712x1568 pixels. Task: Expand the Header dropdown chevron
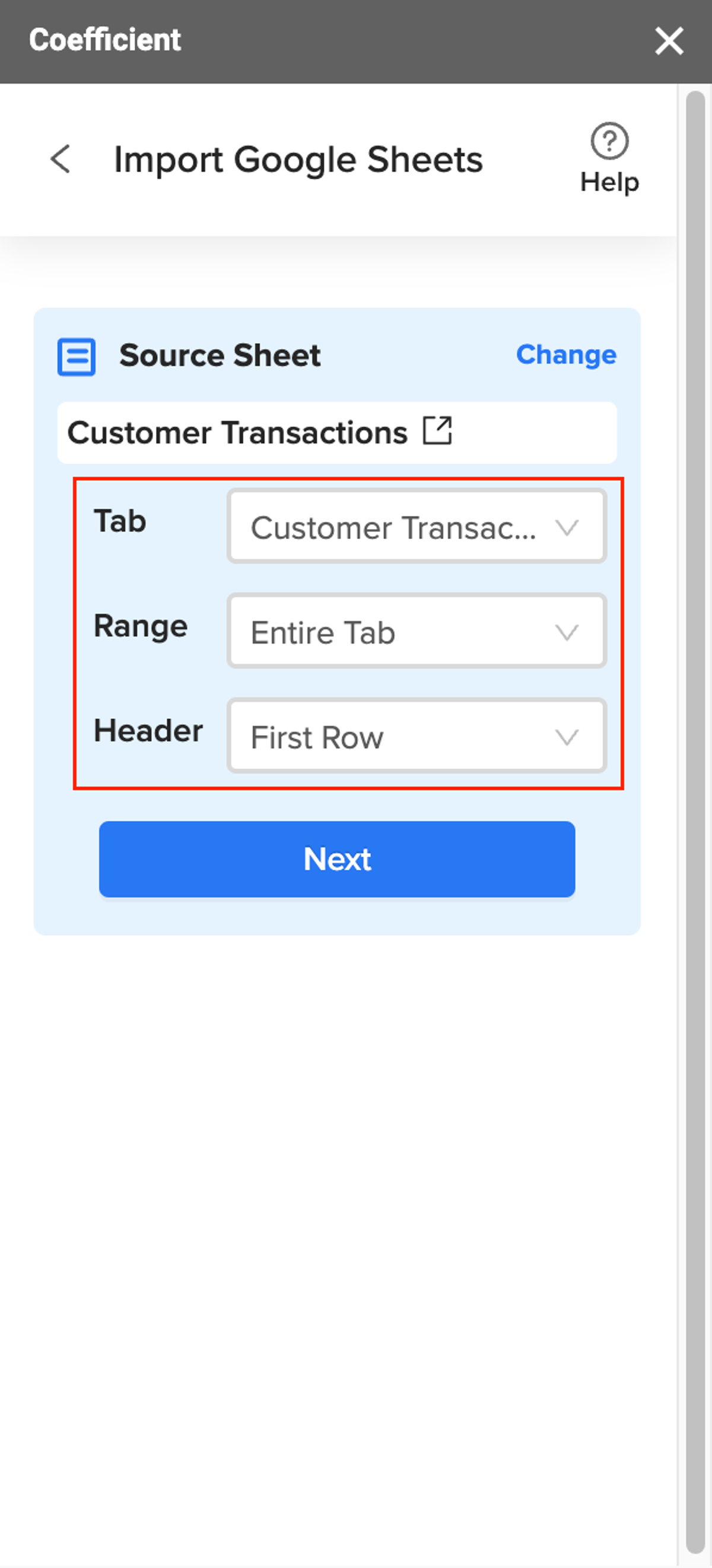567,737
